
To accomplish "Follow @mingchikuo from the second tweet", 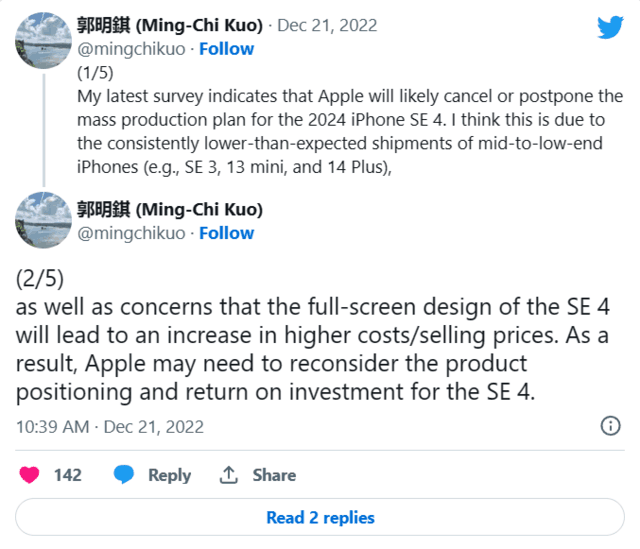I will [226, 233].
